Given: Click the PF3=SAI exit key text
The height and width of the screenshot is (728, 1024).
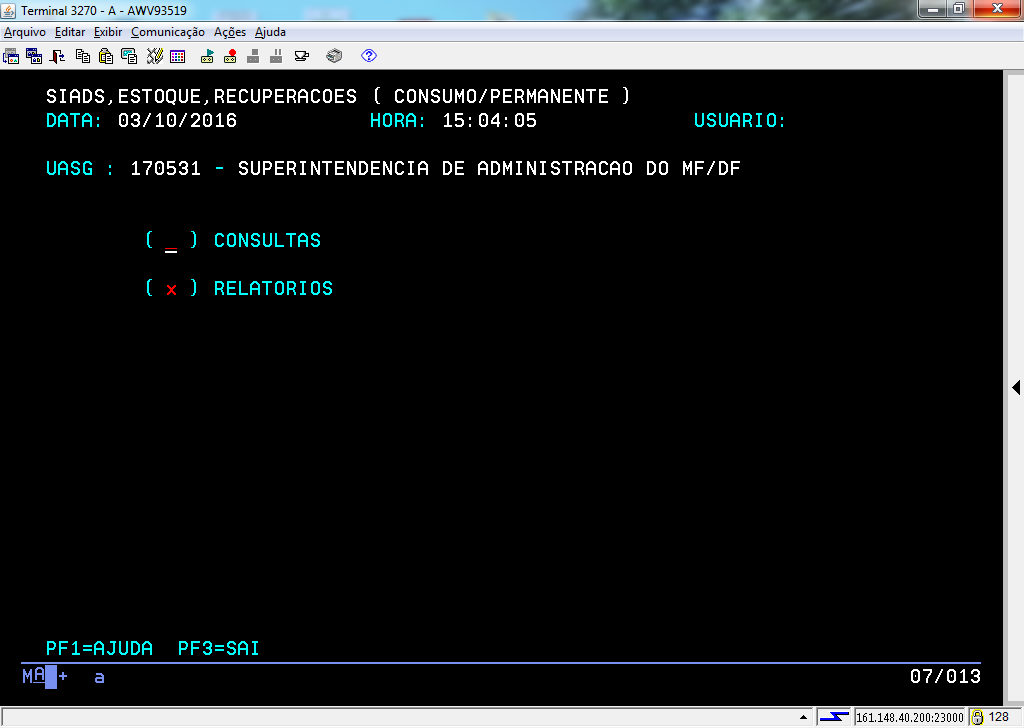Looking at the screenshot, I should point(219,648).
